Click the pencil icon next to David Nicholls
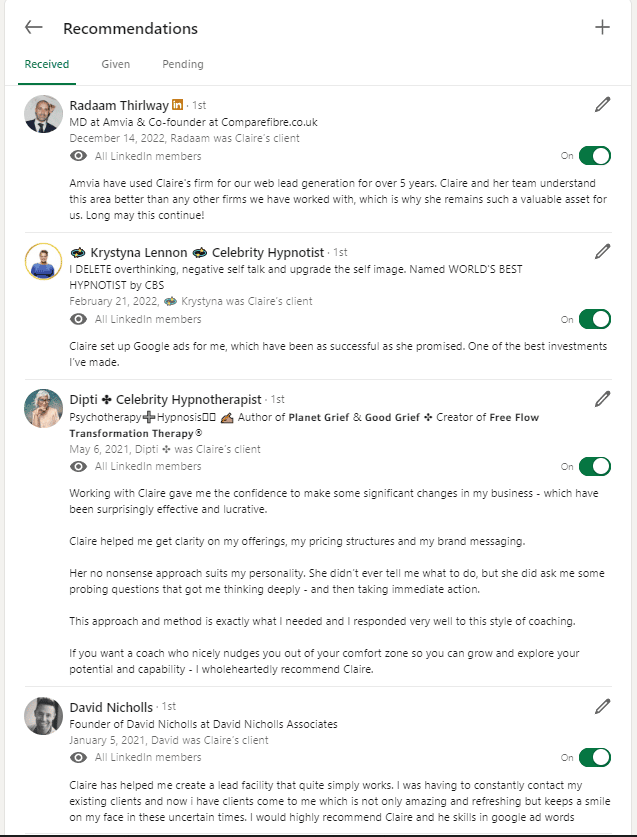This screenshot has width=637, height=837. [602, 706]
